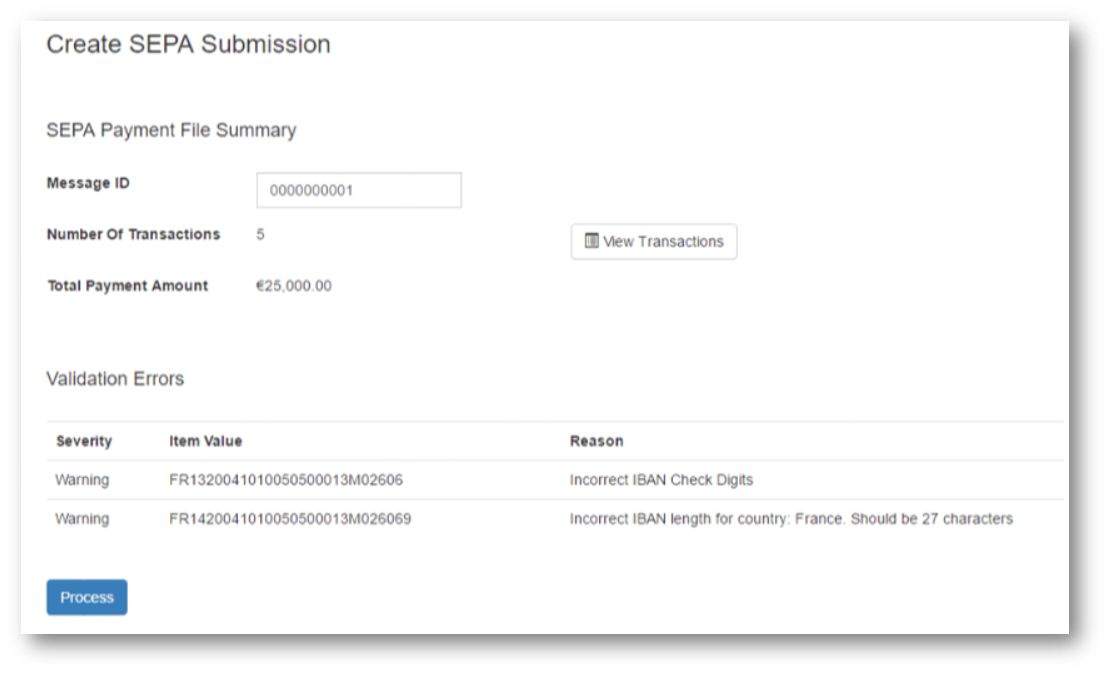The height and width of the screenshot is (676, 1111).
Task: Click the Process button
Action: point(87,597)
